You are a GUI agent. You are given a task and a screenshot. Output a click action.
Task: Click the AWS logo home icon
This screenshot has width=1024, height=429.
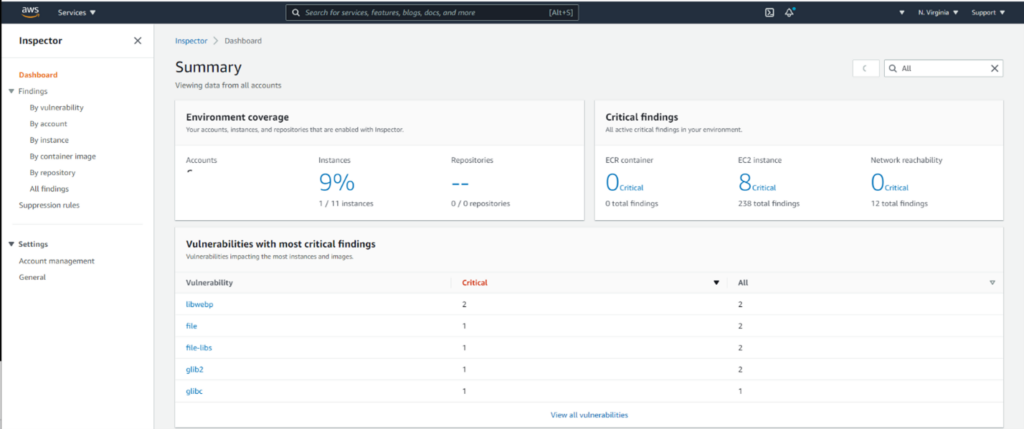click(x=31, y=12)
